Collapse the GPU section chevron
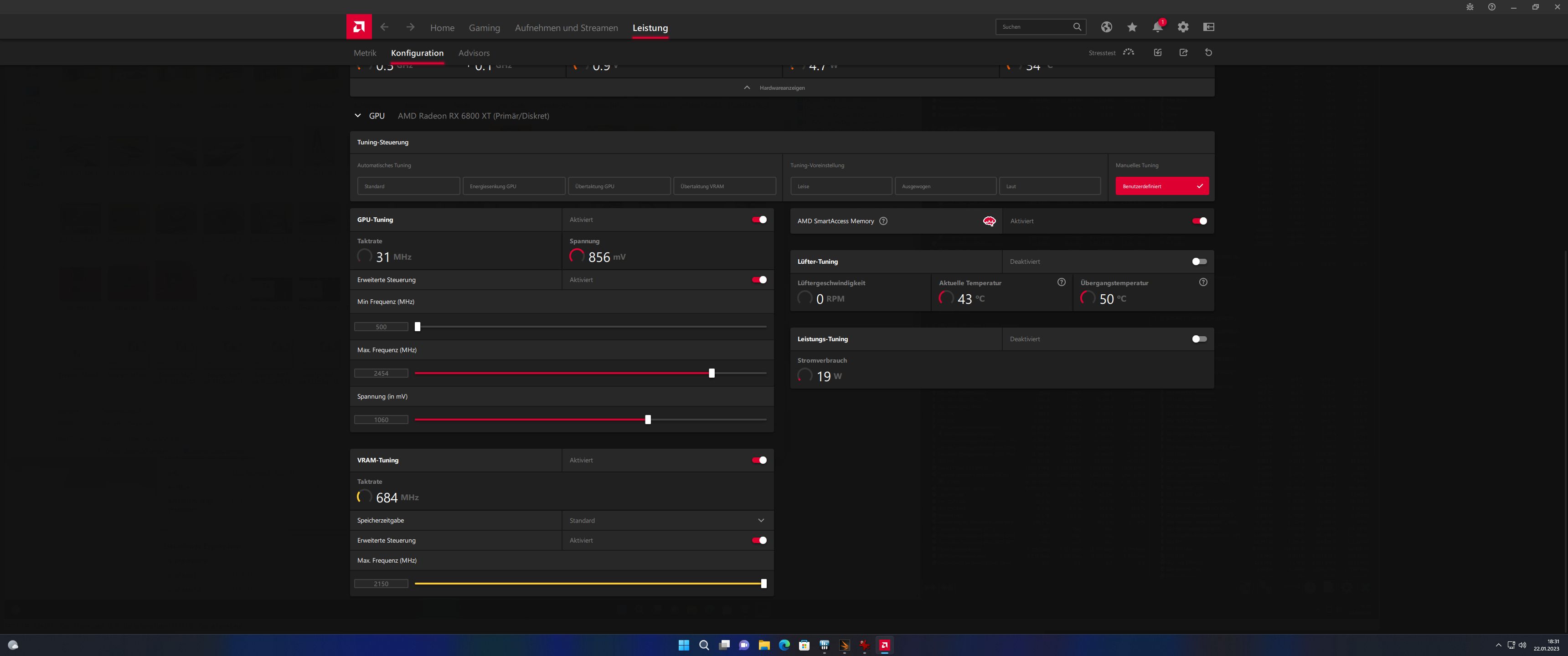The height and width of the screenshot is (656, 1568). (x=358, y=116)
